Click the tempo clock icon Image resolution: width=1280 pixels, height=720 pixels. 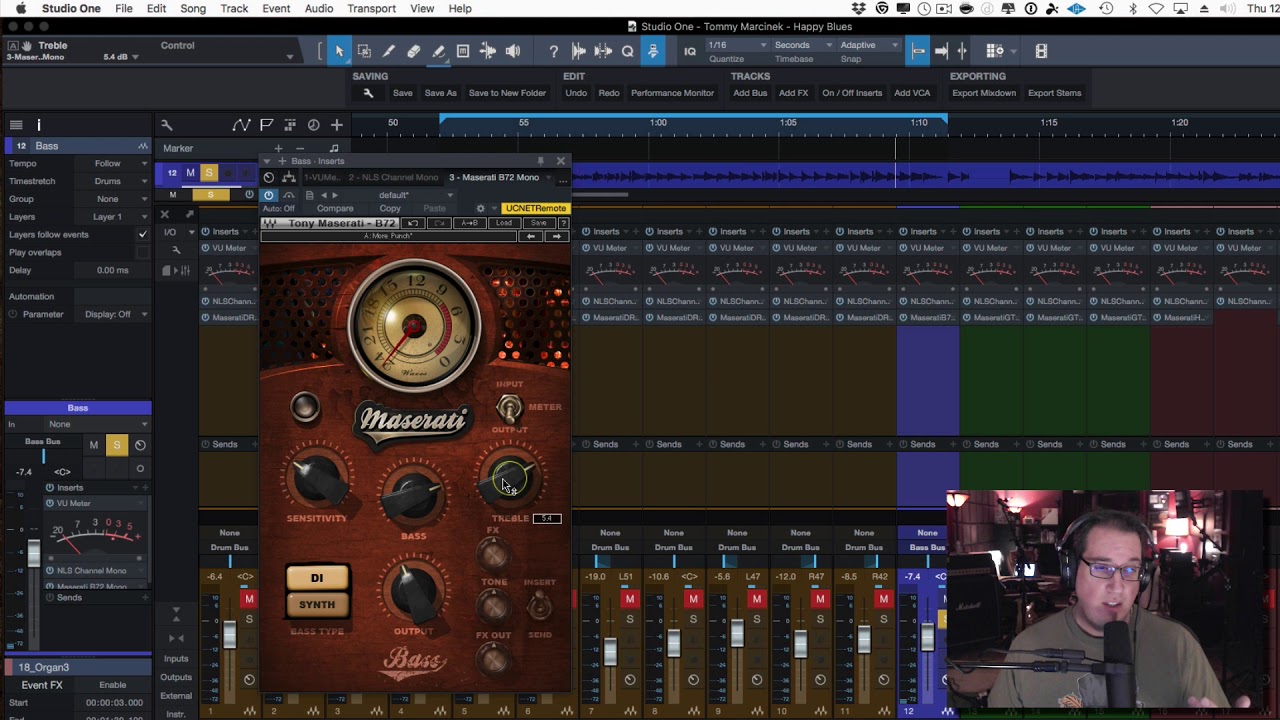[313, 125]
